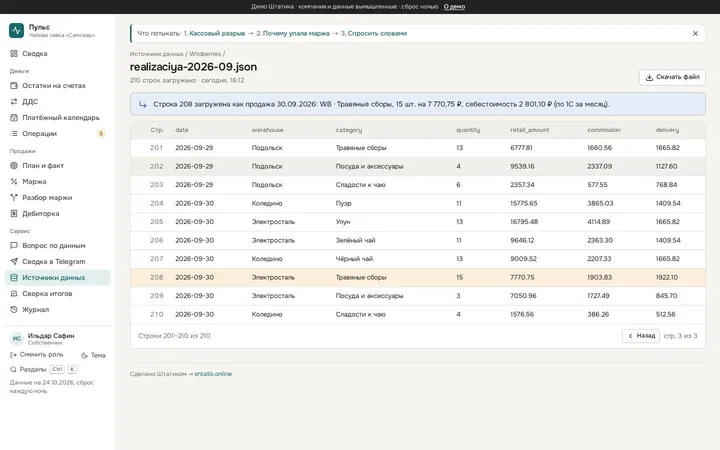Click the warehouse column header
The image size is (720, 450).
[267, 130]
